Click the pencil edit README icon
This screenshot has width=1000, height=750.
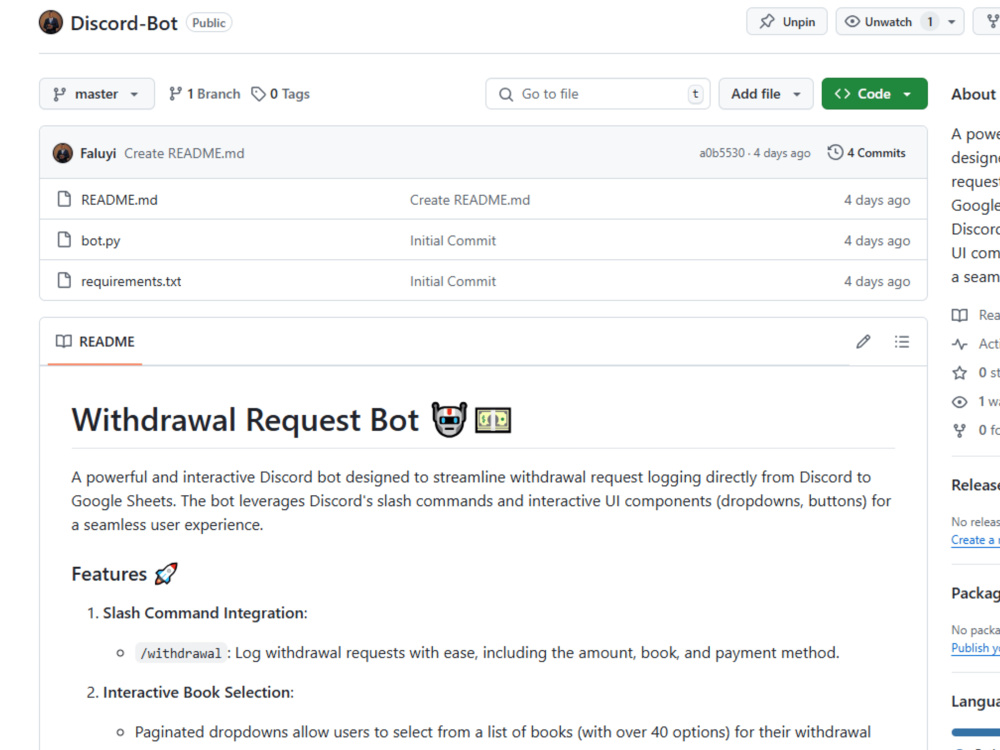tap(863, 342)
